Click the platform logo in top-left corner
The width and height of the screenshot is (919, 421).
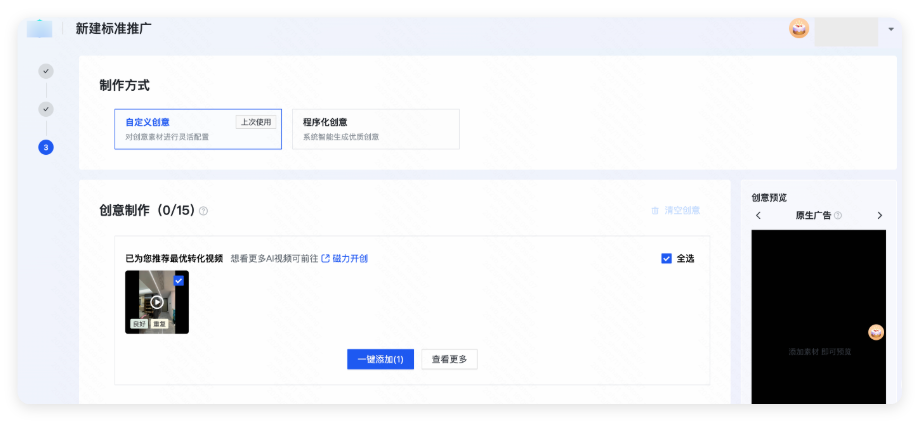(39, 28)
